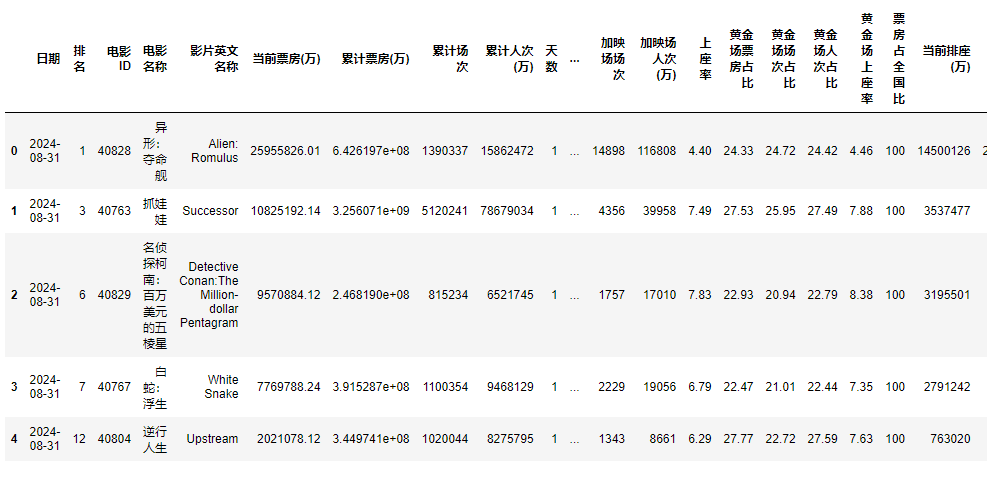Click cumulative box office 3.256071e+09
The height and width of the screenshot is (477, 987).
pyautogui.click(x=371, y=211)
